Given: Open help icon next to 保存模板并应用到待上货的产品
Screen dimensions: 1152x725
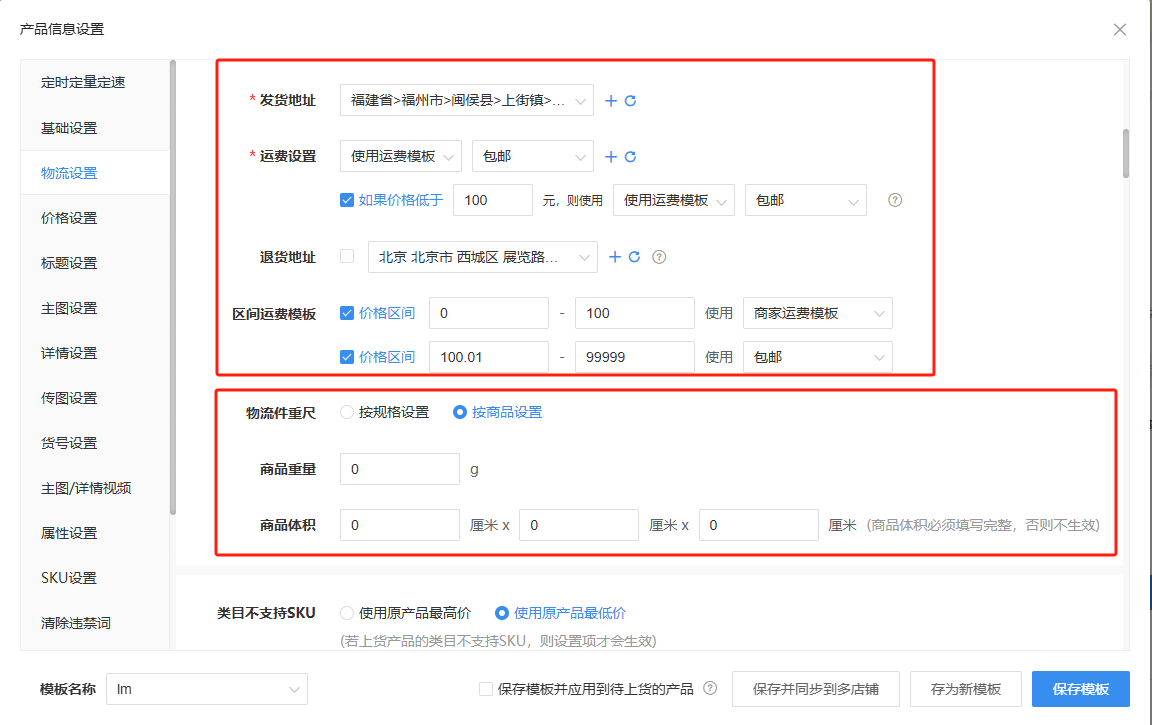Looking at the screenshot, I should point(710,688).
